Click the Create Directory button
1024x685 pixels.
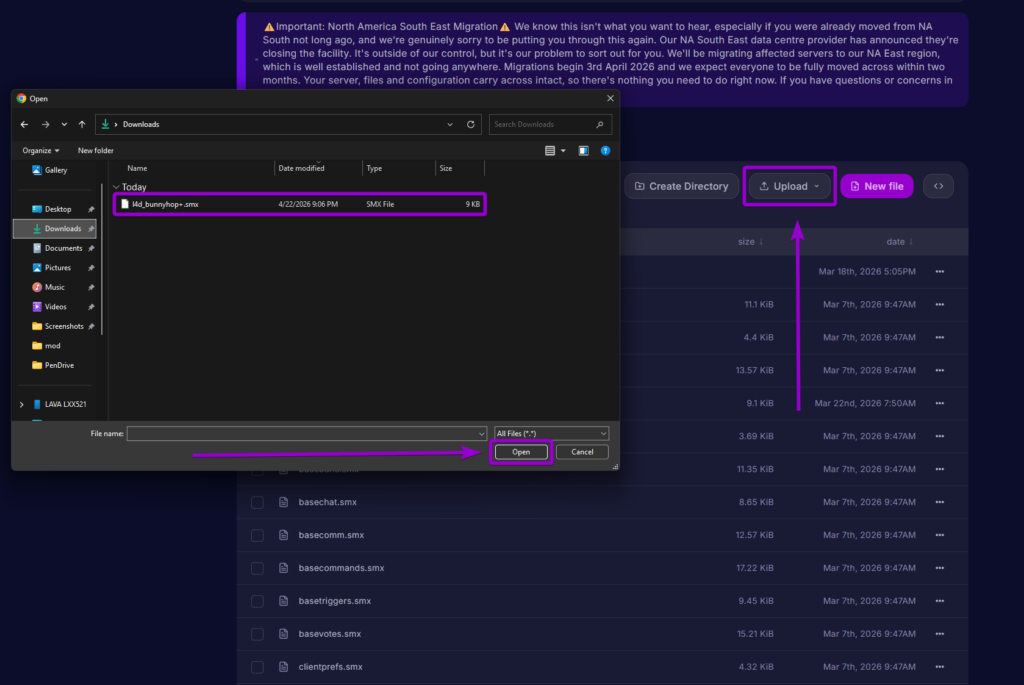point(681,186)
